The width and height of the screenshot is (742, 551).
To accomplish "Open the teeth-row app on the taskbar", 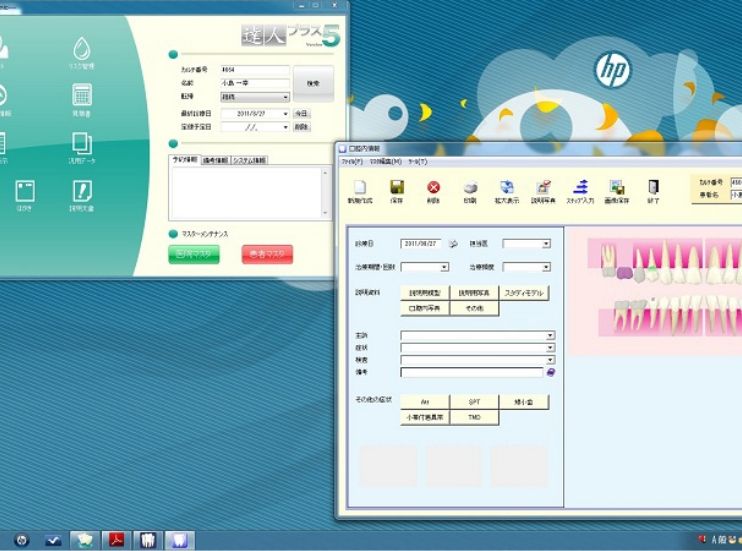I will 148,540.
